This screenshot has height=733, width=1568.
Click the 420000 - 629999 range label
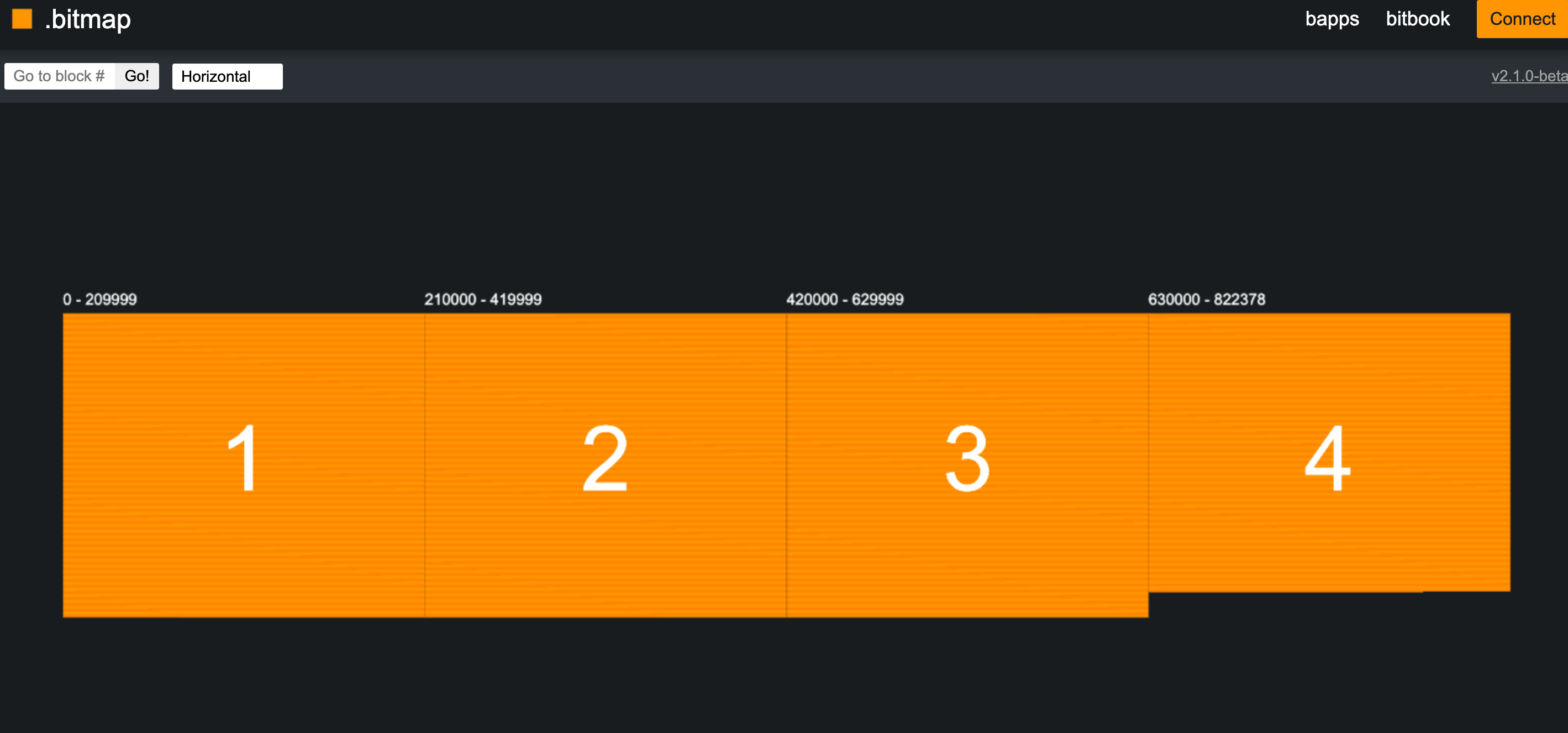point(844,300)
